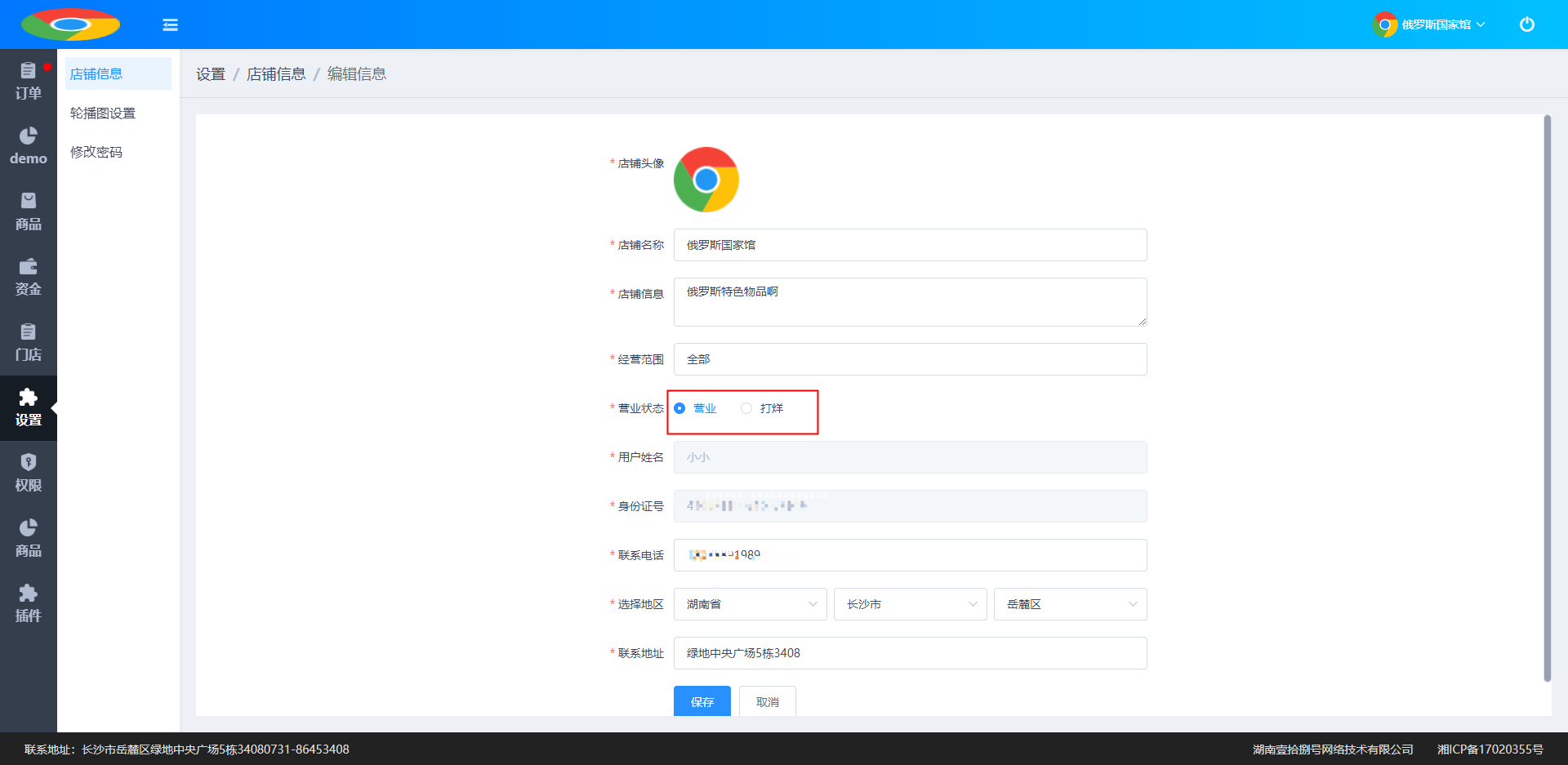Open the 长沙市 city dropdown

pos(911,604)
